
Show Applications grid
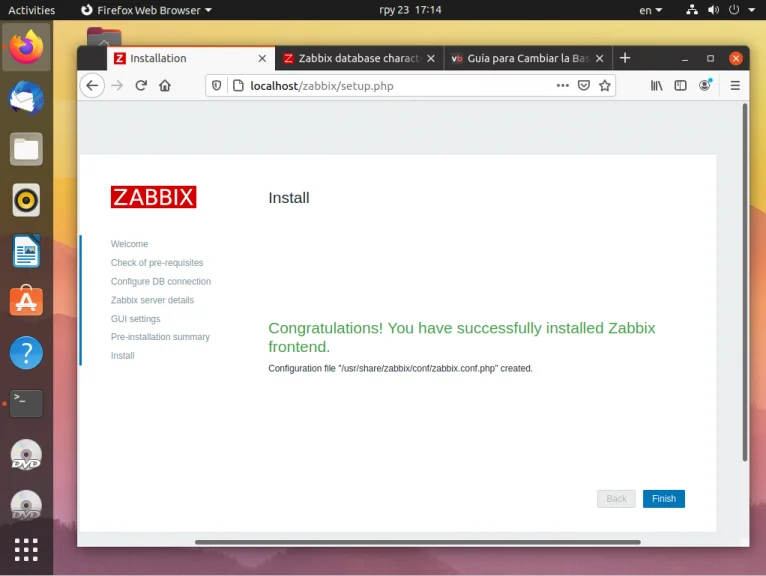[26, 550]
